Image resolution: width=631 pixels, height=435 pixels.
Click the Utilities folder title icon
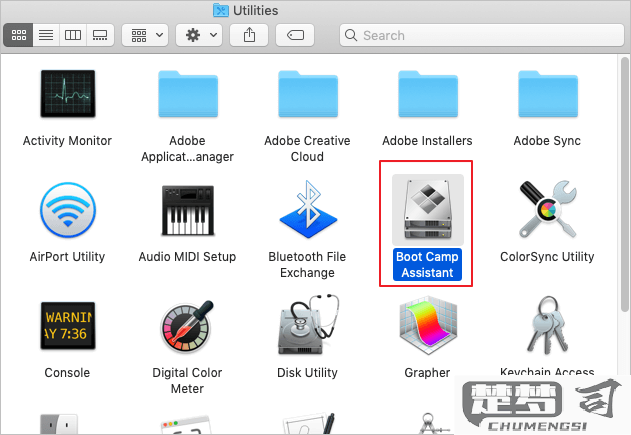point(221,10)
